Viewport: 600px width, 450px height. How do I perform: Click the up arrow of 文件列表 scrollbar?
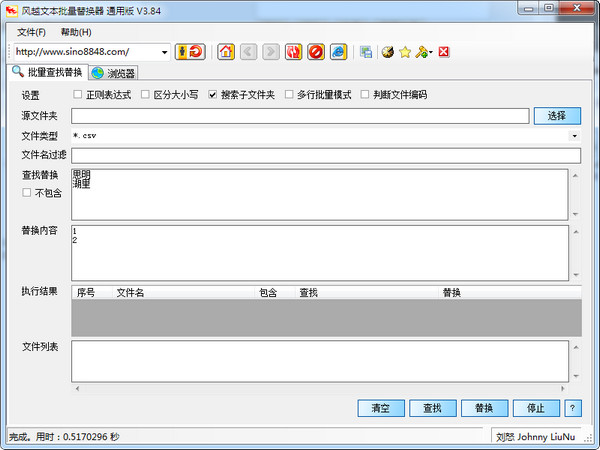coord(576,347)
